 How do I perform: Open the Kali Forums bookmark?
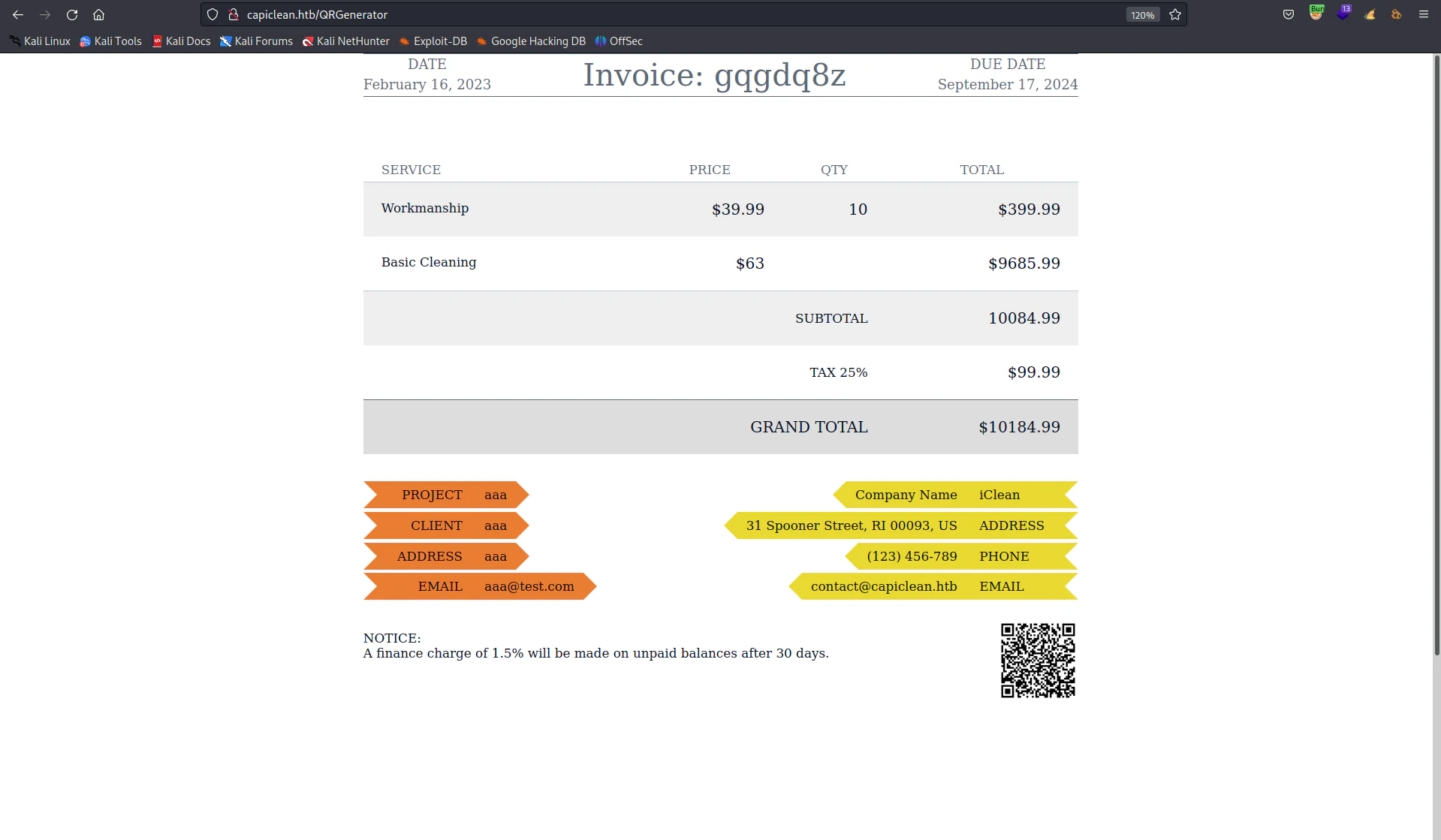(257, 41)
